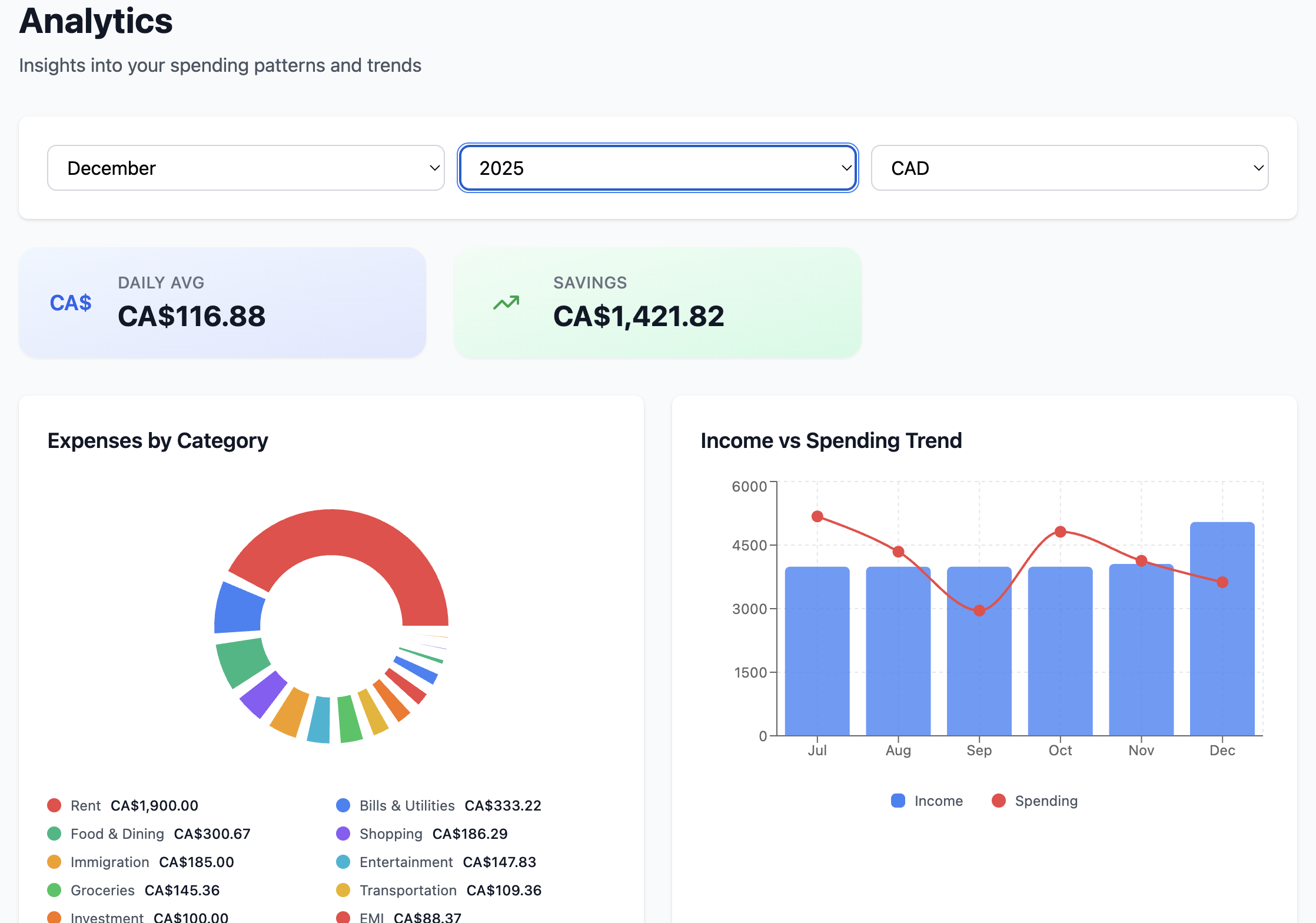1316x923 pixels.
Task: Toggle the Income series in the trend legend
Action: click(x=925, y=801)
